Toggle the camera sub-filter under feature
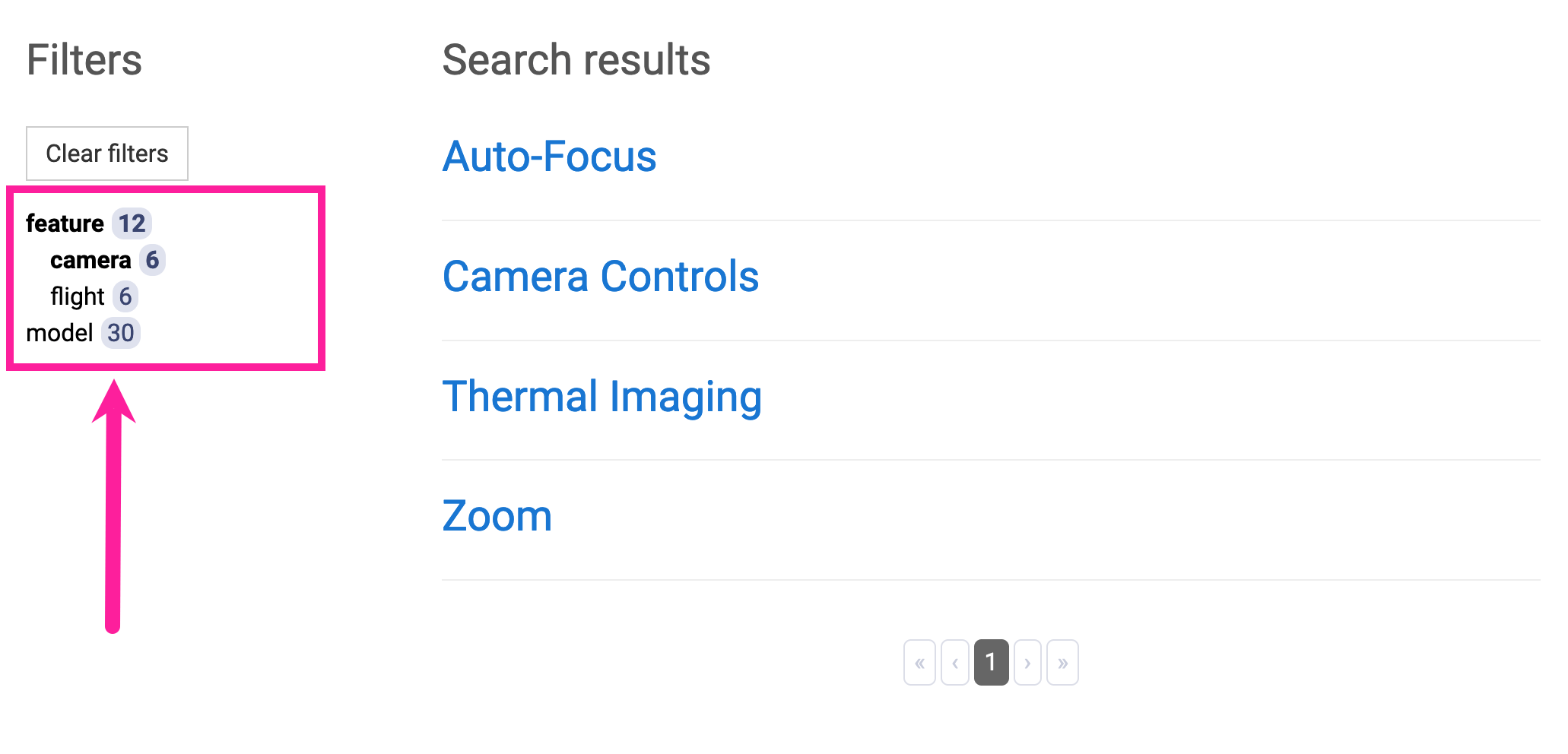The height and width of the screenshot is (754, 1568). coord(90,259)
